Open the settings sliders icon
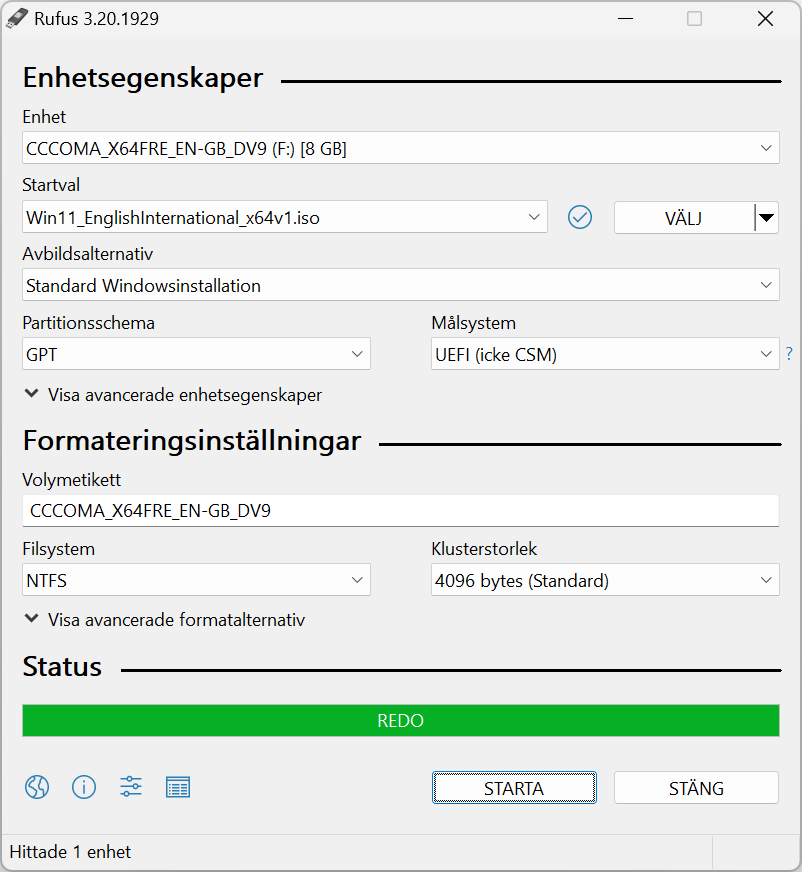802x872 pixels. [x=131, y=787]
